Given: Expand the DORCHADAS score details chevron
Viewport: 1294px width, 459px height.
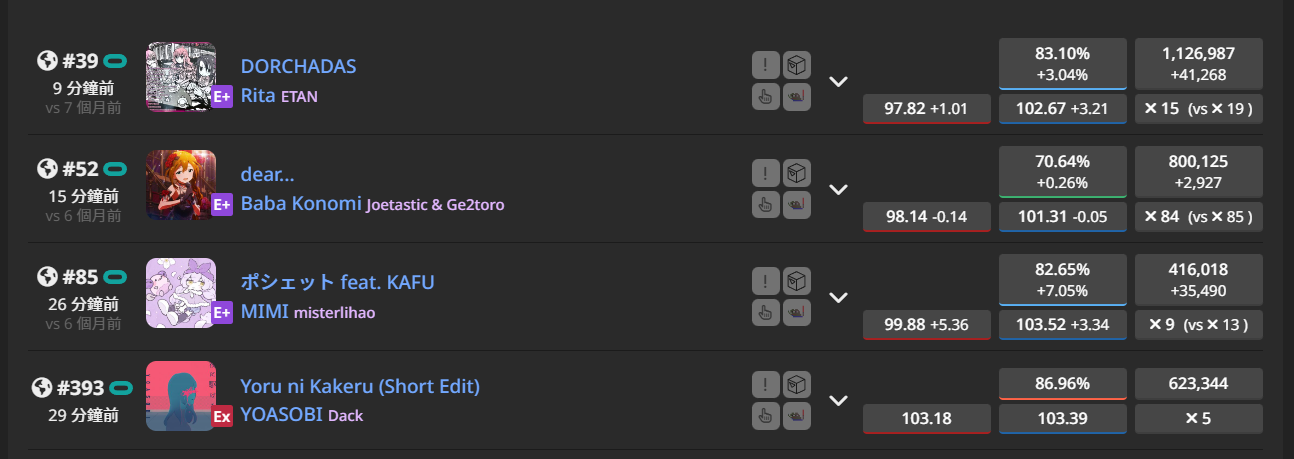Looking at the screenshot, I should point(839,81).
